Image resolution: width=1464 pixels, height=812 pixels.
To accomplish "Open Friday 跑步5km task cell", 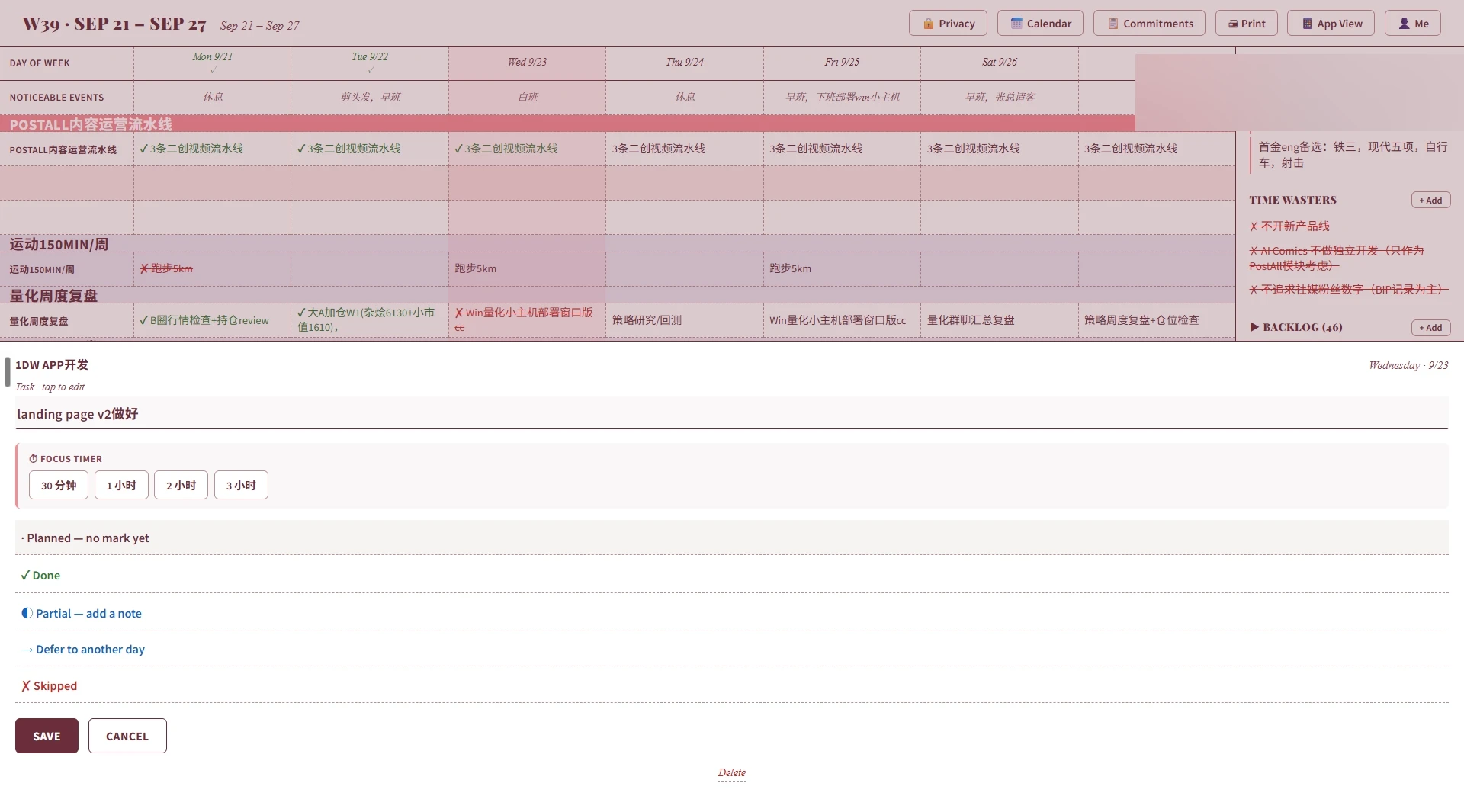I will [842, 268].
